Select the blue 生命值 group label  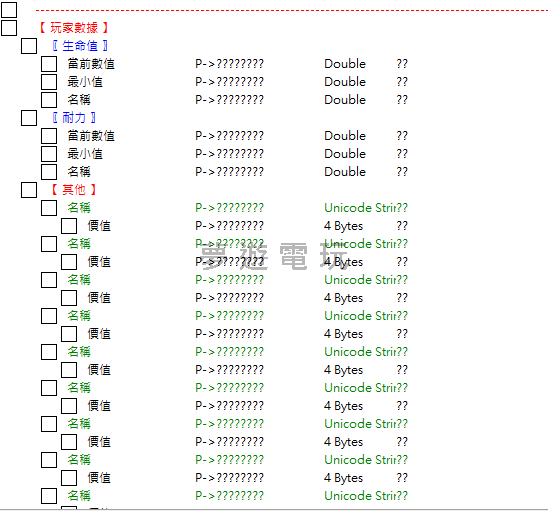click(x=80, y=46)
